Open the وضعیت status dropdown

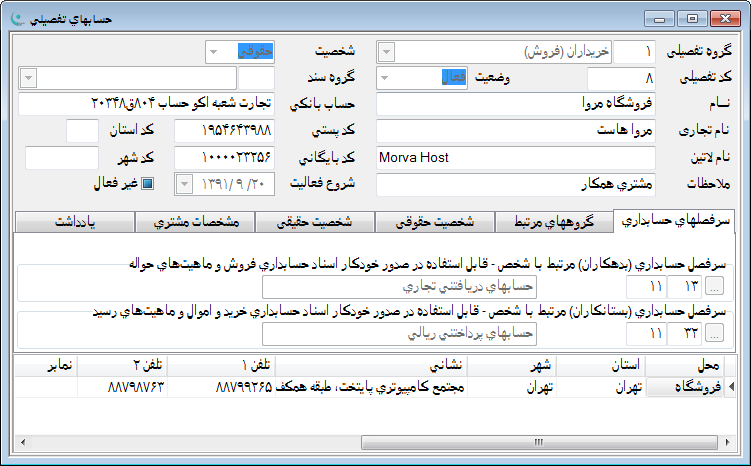(x=387, y=78)
